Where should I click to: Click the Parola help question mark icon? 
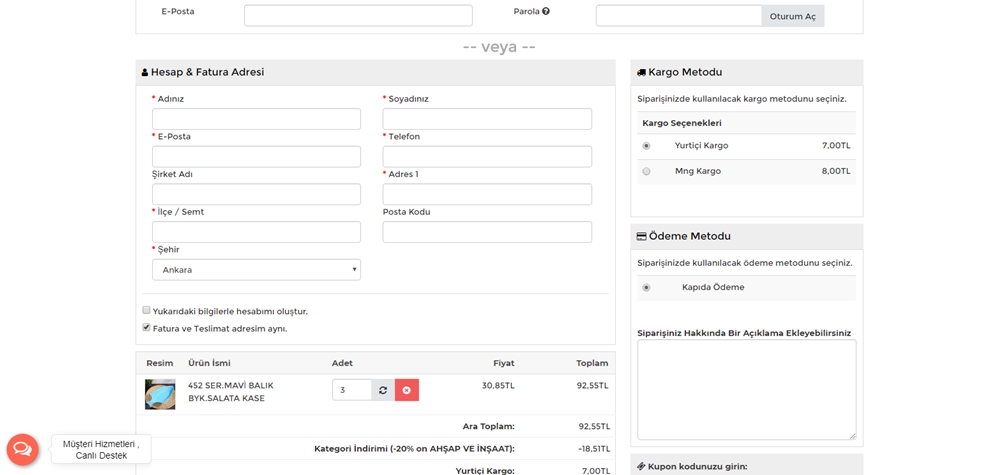(546, 12)
